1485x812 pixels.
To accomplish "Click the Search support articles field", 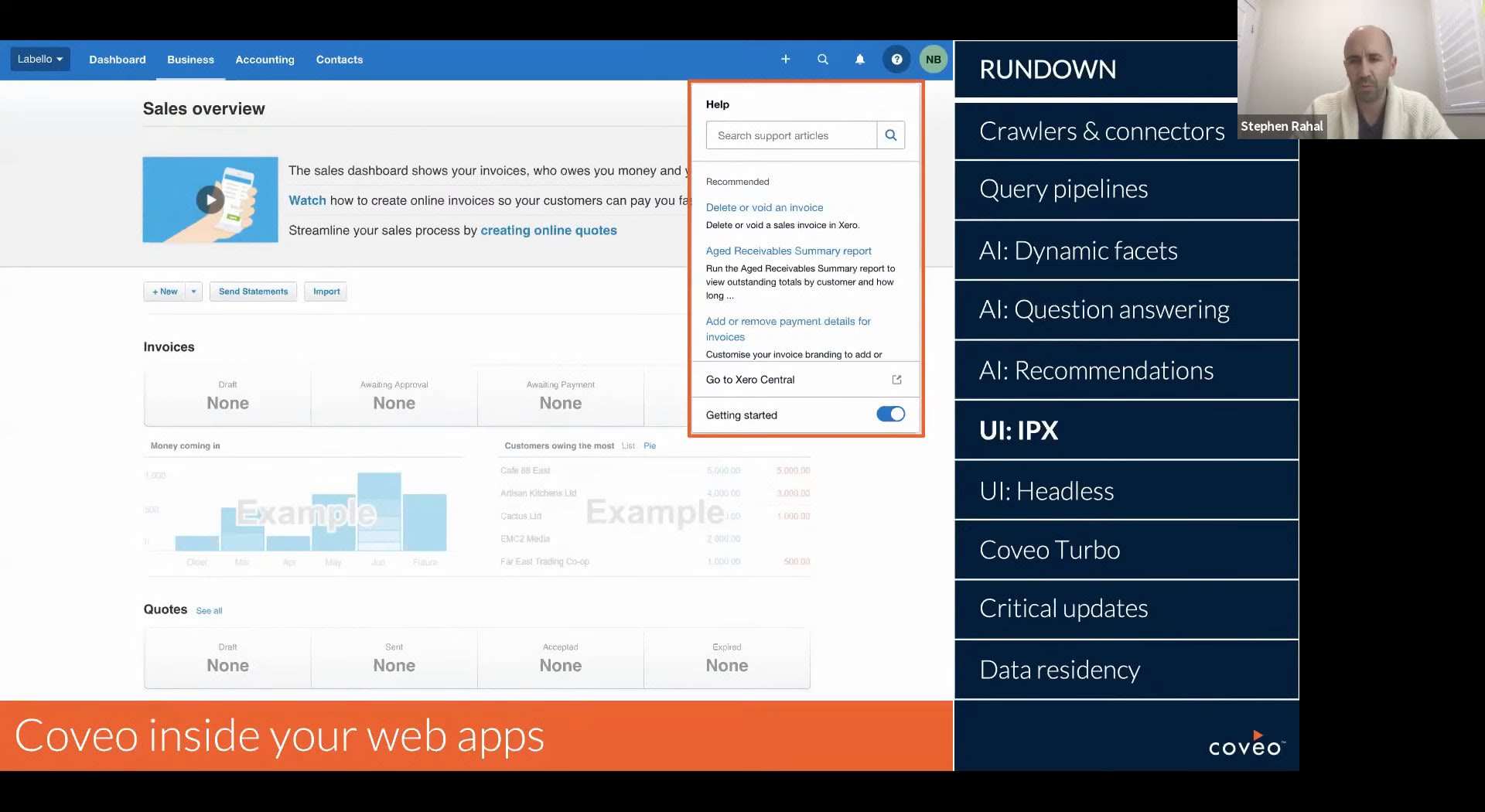I will point(790,135).
